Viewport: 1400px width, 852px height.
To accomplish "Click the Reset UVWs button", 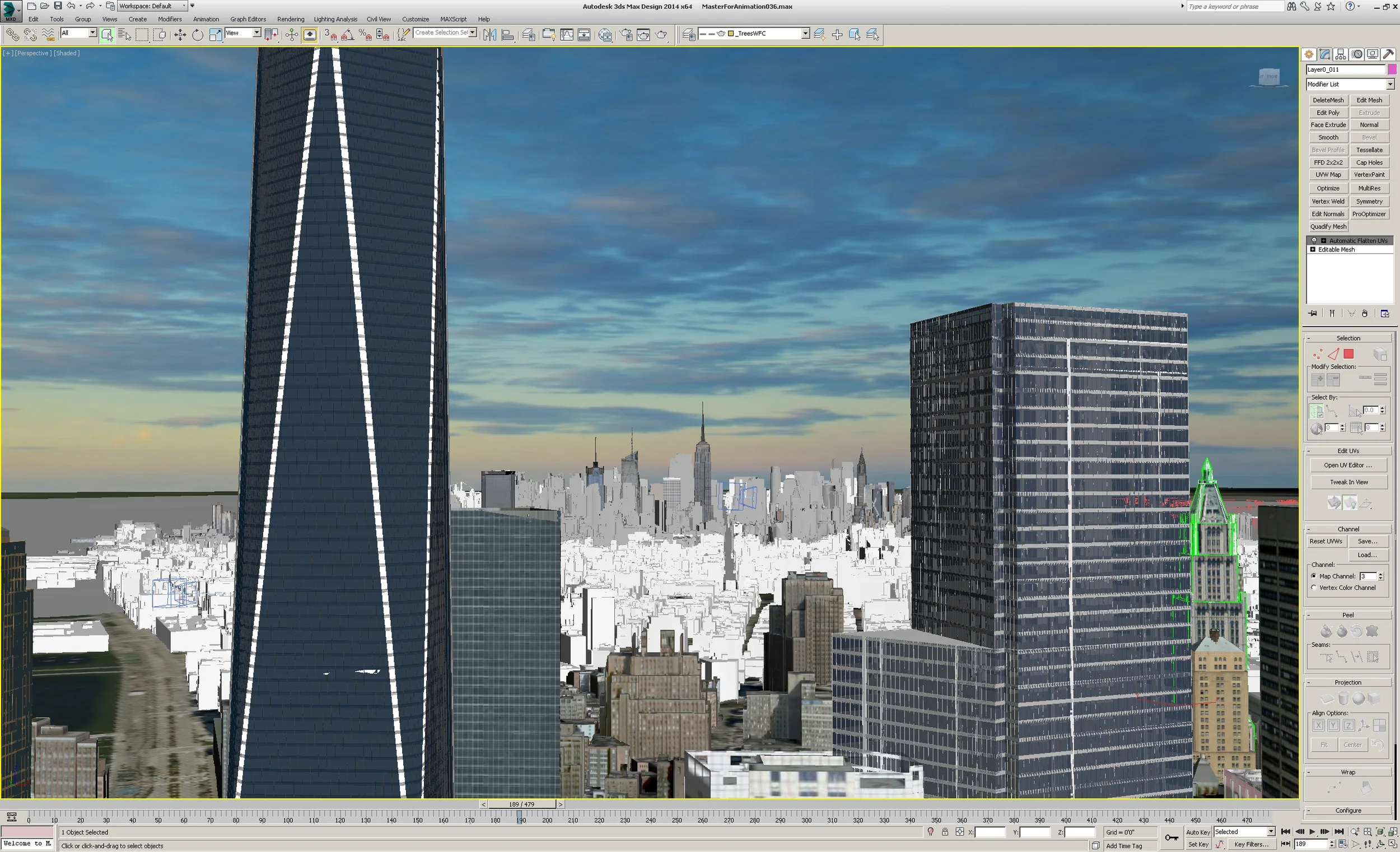I will pos(1326,541).
